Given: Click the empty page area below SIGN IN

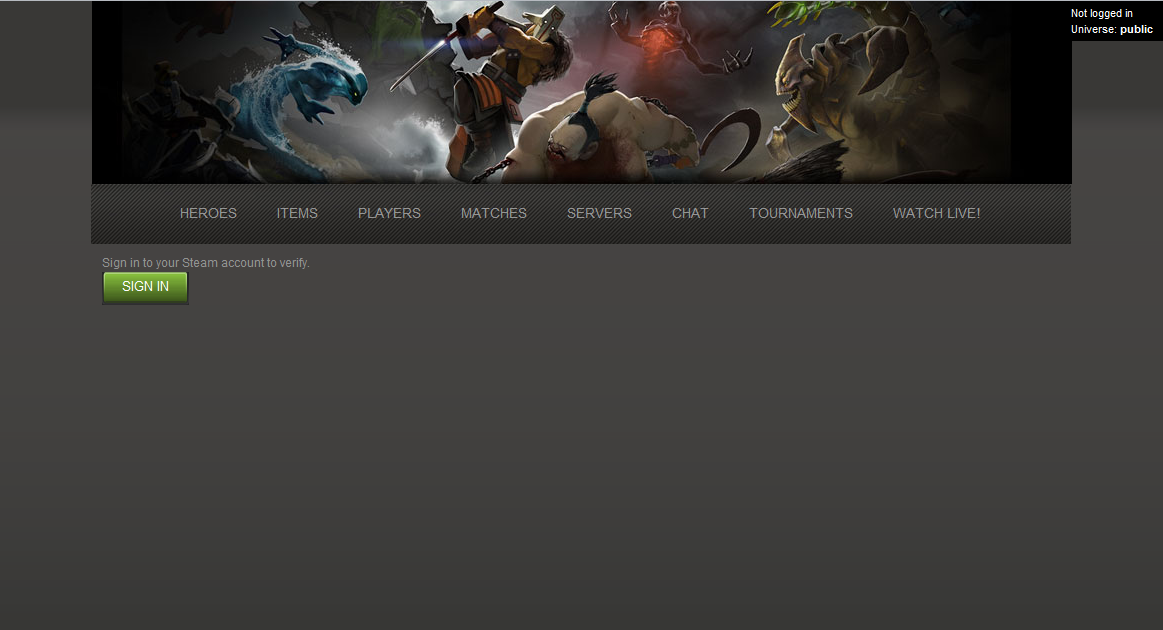Looking at the screenshot, I should [x=580, y=450].
